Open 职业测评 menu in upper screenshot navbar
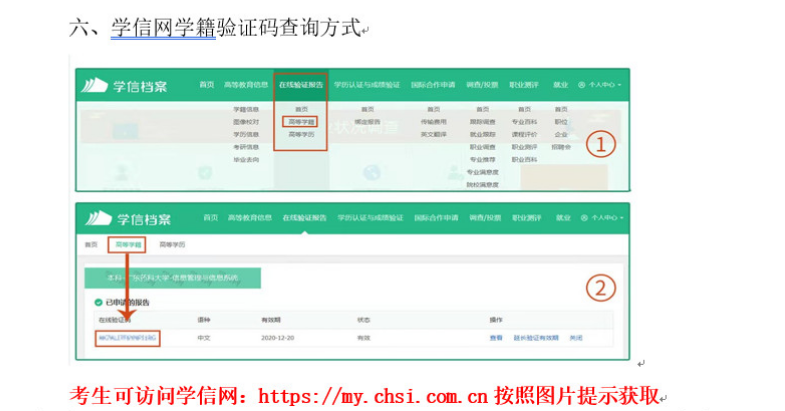This screenshot has width=785, height=411. coord(524,85)
